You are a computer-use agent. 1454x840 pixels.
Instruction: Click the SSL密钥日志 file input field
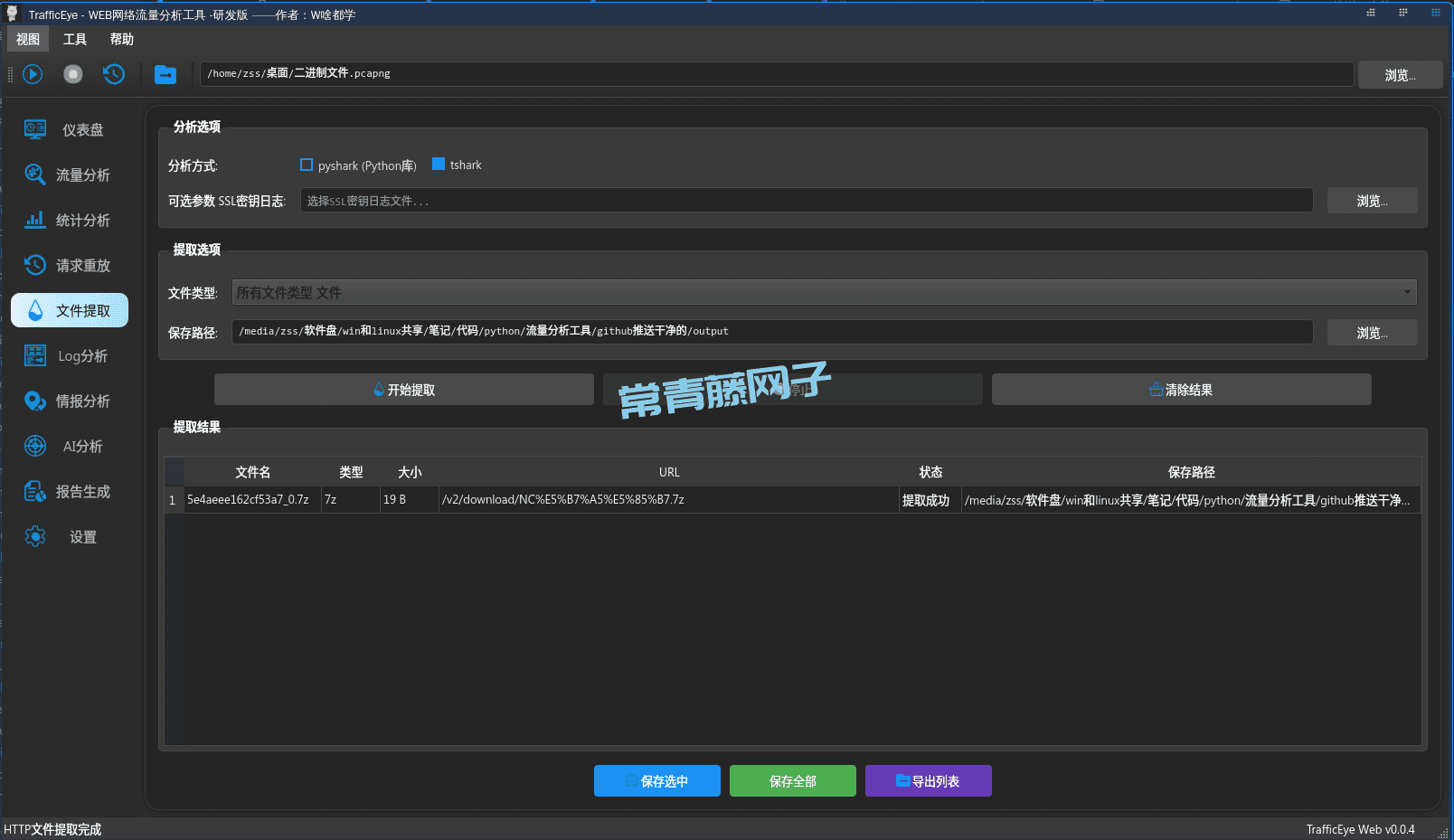coord(806,201)
